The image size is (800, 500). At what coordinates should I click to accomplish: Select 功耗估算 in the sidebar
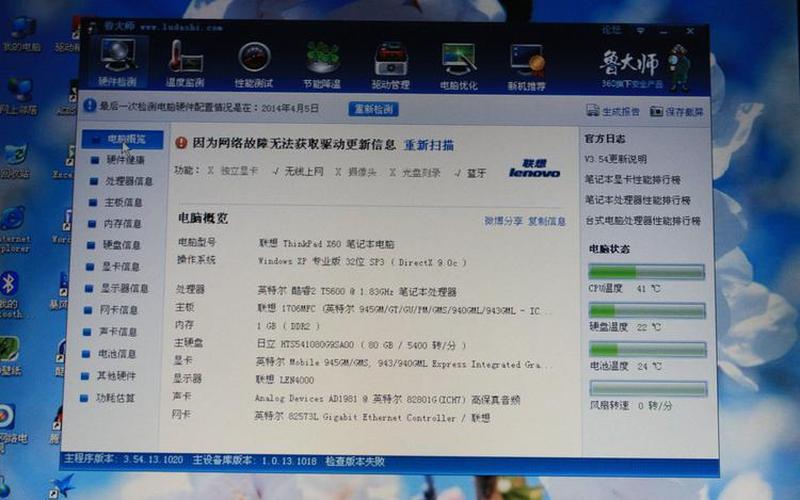click(x=106, y=398)
